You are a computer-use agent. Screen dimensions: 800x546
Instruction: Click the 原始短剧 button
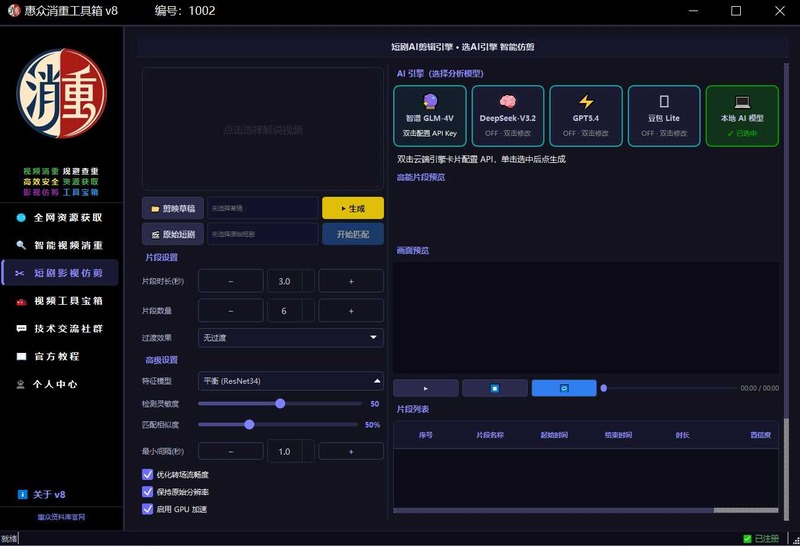click(172, 234)
